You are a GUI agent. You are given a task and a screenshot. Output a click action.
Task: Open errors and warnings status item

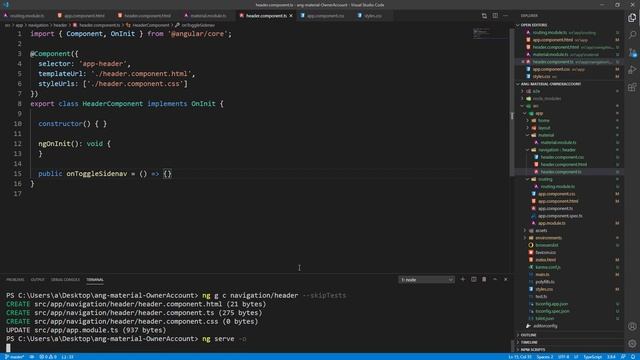tap(48, 357)
